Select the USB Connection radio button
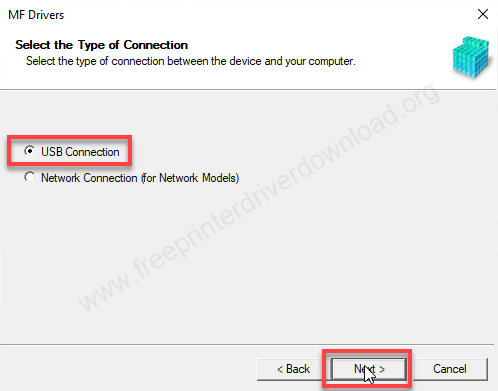 (29, 151)
